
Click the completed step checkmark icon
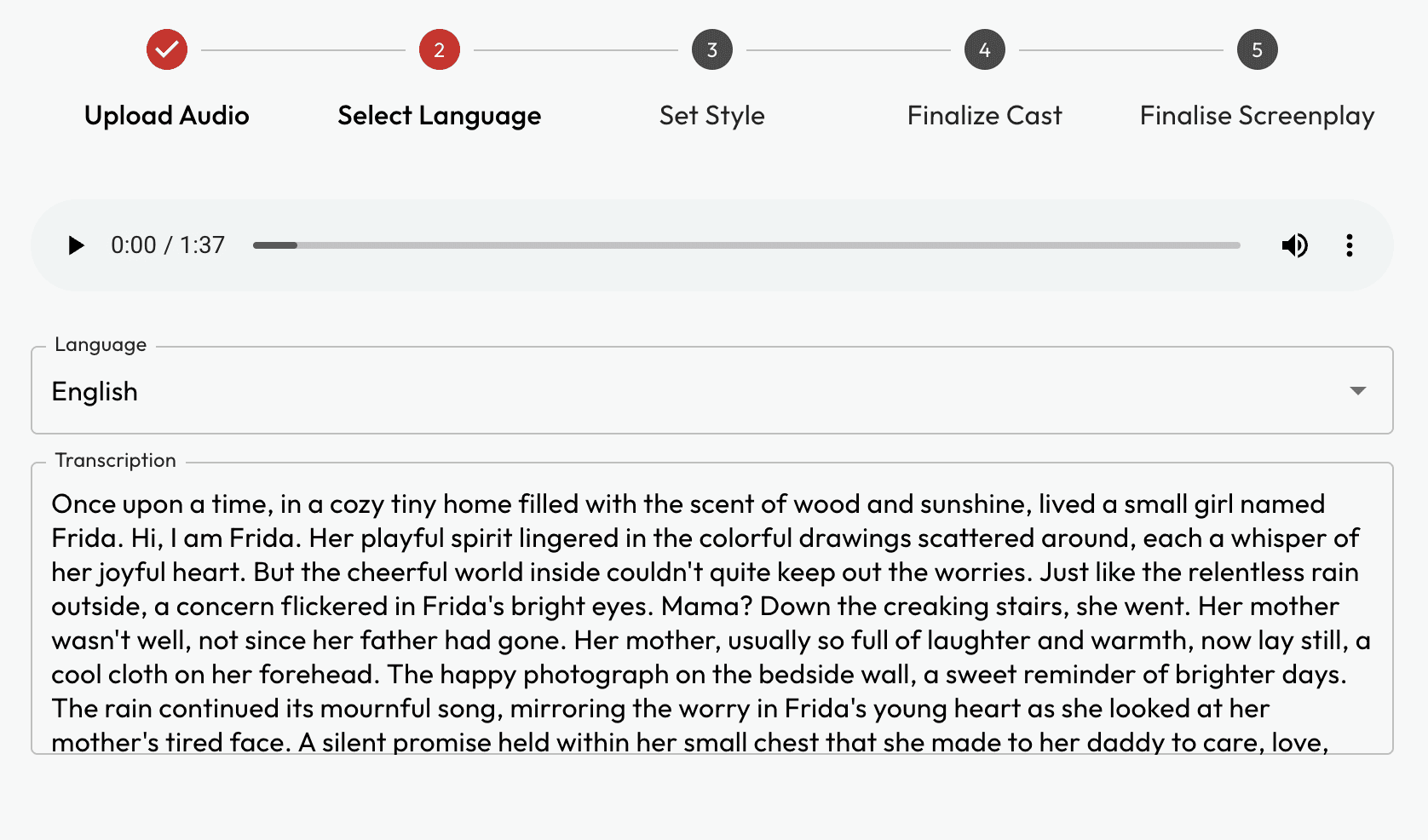point(167,49)
